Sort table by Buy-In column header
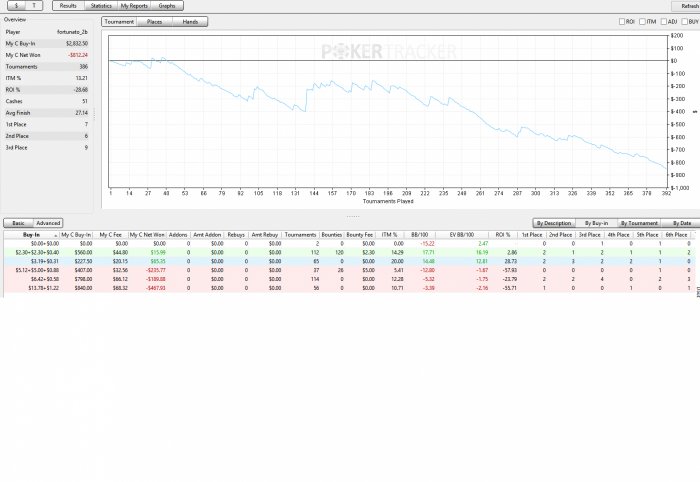 (x=31, y=234)
